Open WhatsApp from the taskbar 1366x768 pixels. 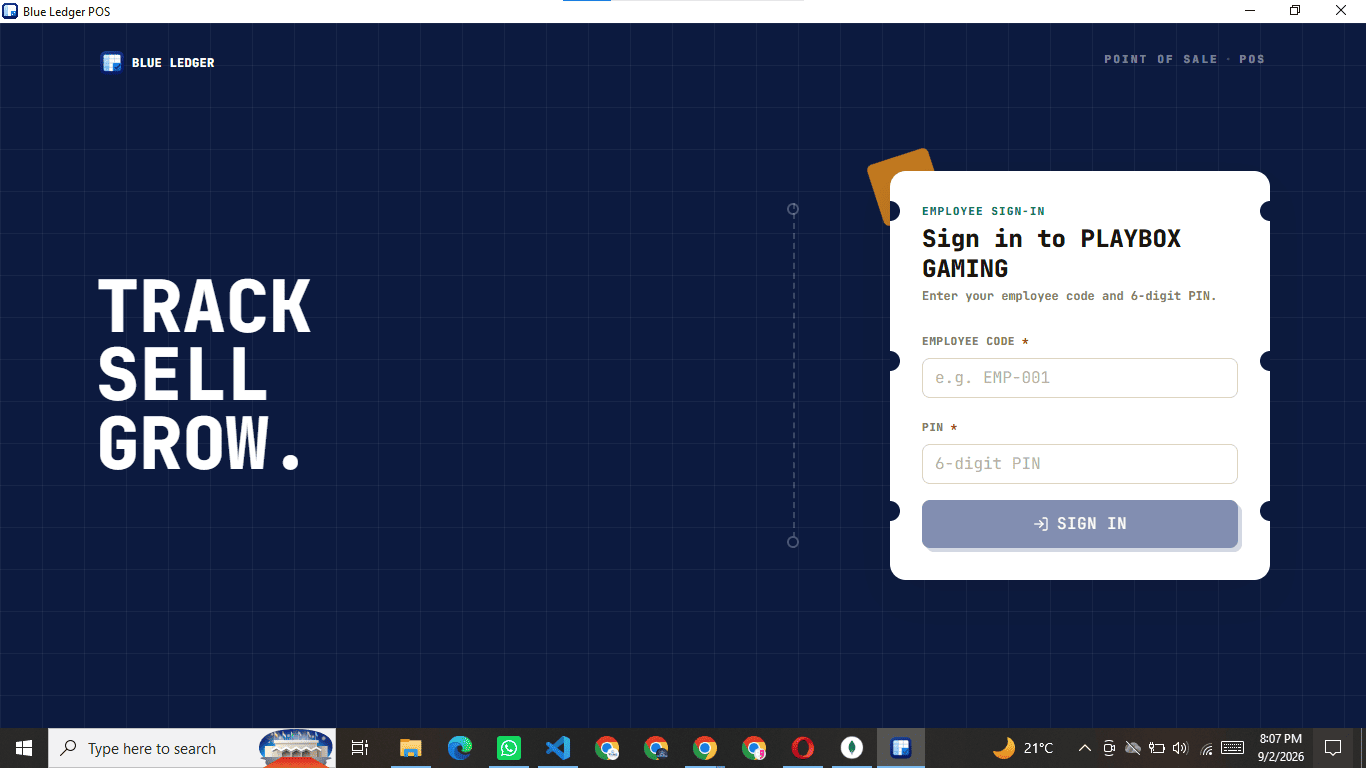(509, 748)
